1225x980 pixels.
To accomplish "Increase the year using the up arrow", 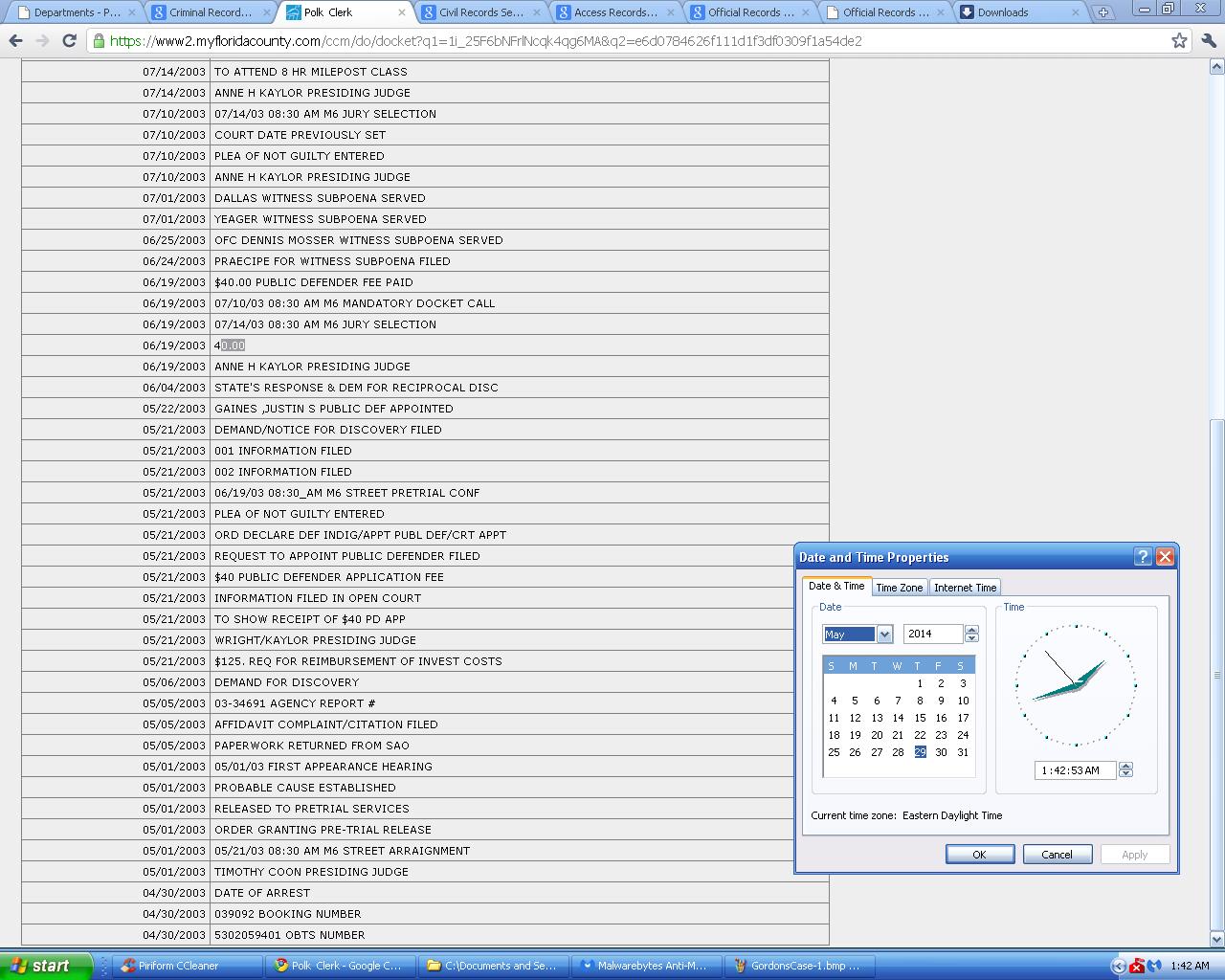I will [972, 630].
